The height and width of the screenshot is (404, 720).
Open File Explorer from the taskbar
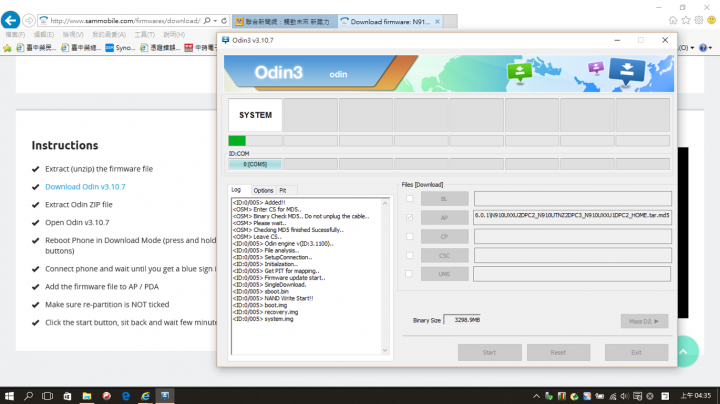click(87, 396)
